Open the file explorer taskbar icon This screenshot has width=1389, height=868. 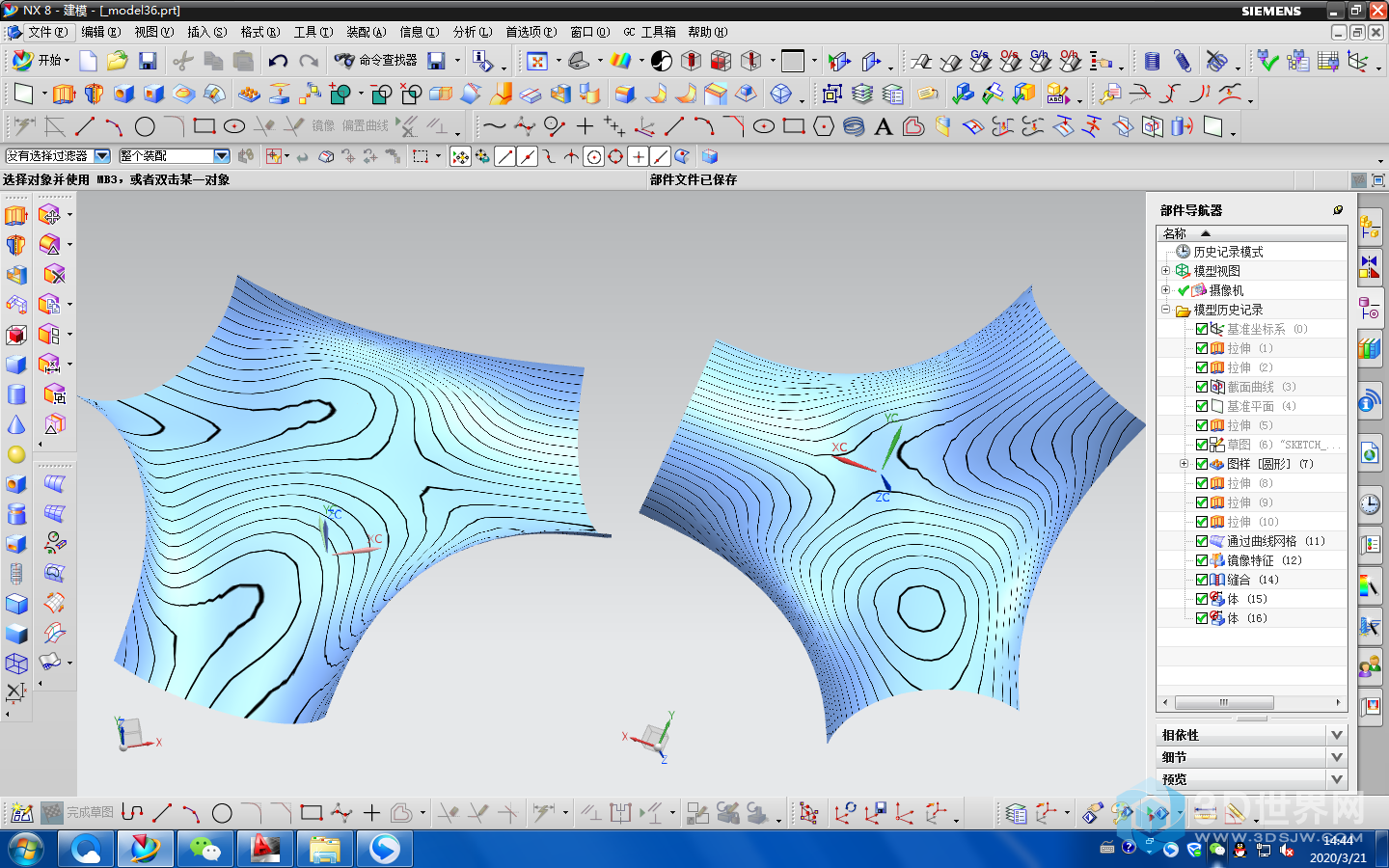[325, 850]
